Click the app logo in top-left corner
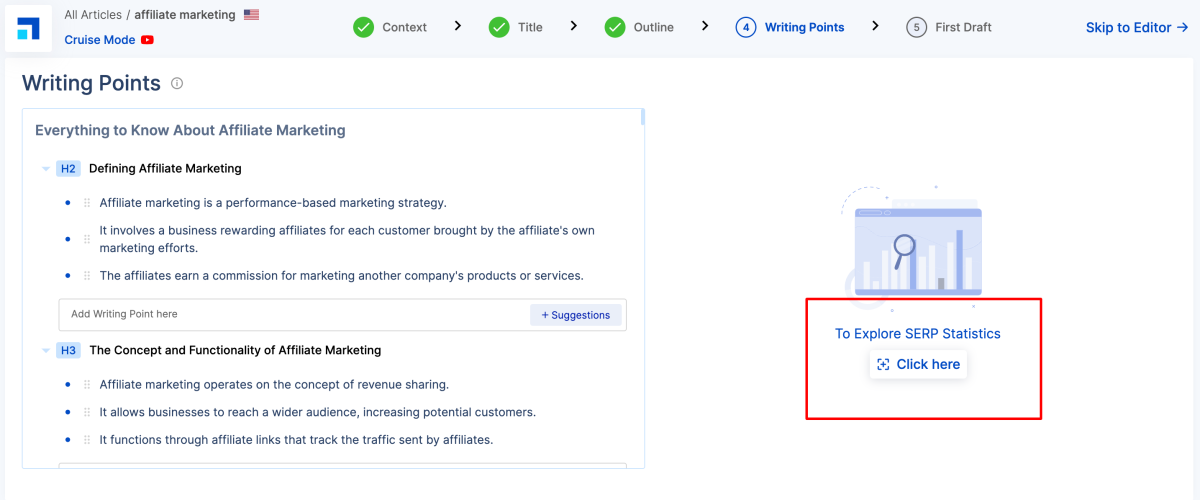The width and height of the screenshot is (1200, 500). (28, 27)
